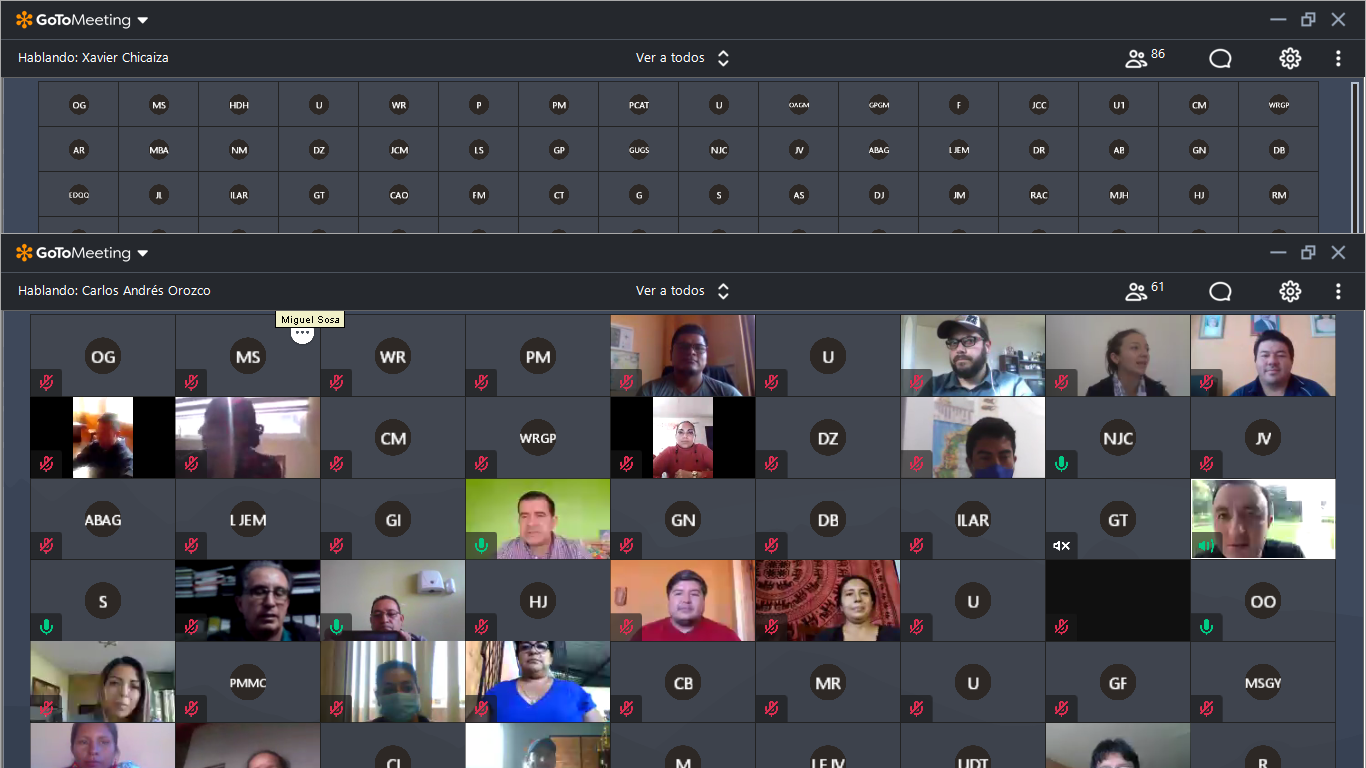
Task: Expand "Ver a todos" in Xavier Chicaiza's window
Action: pos(683,58)
